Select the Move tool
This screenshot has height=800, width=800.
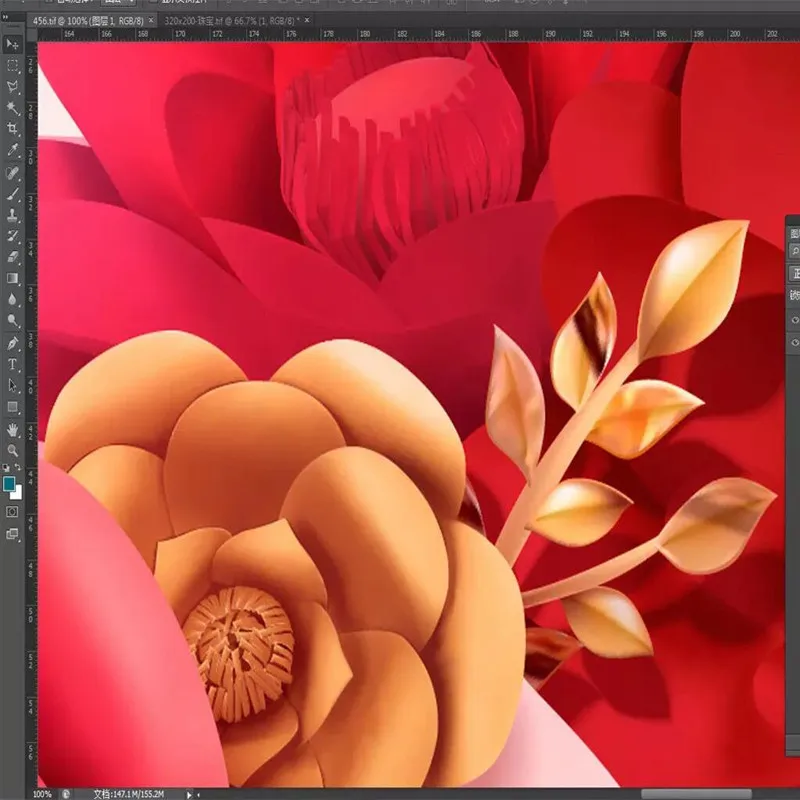pyautogui.click(x=13, y=44)
